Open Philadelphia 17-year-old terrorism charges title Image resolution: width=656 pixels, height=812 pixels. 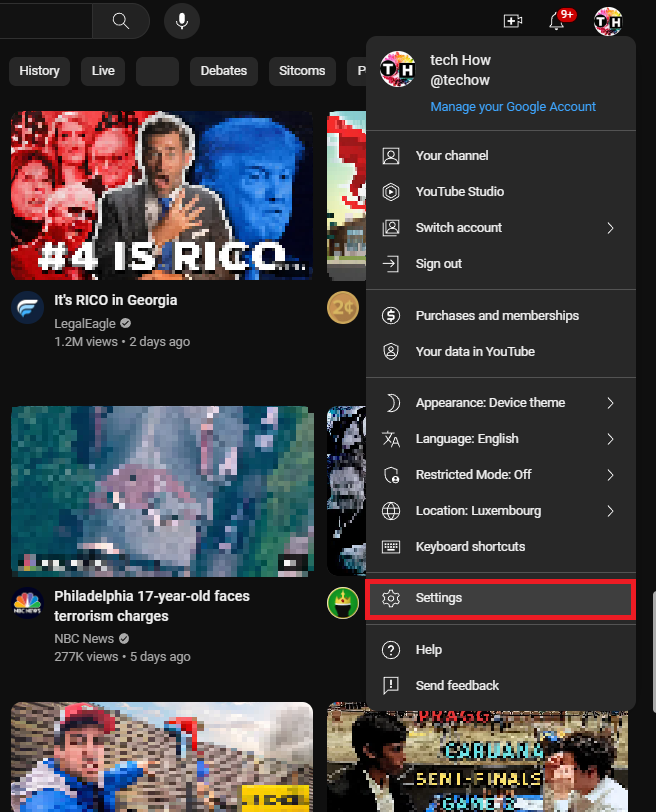click(x=152, y=606)
